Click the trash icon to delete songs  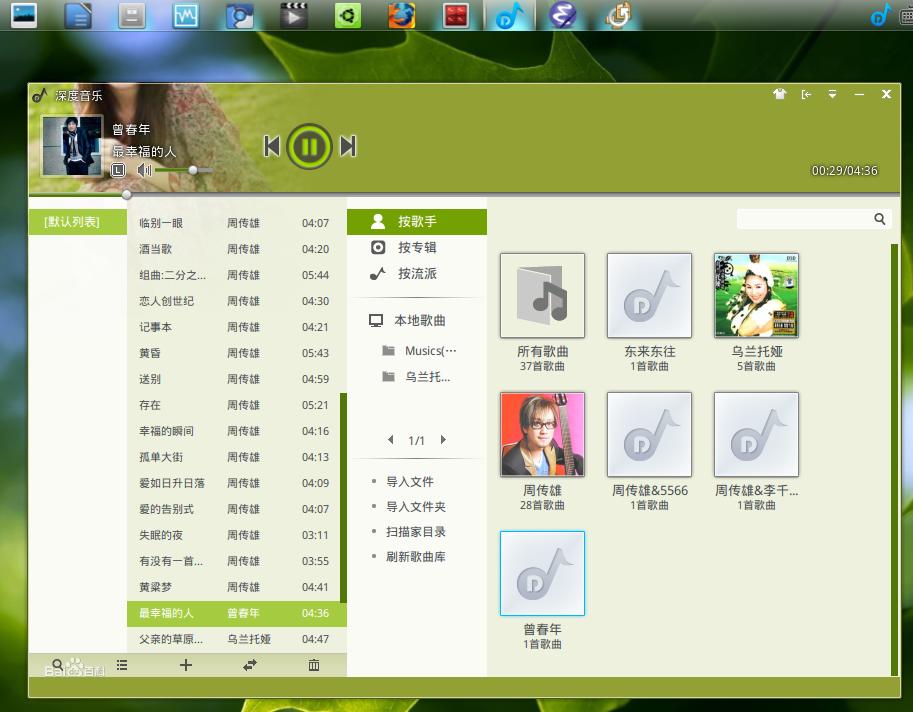(x=314, y=665)
